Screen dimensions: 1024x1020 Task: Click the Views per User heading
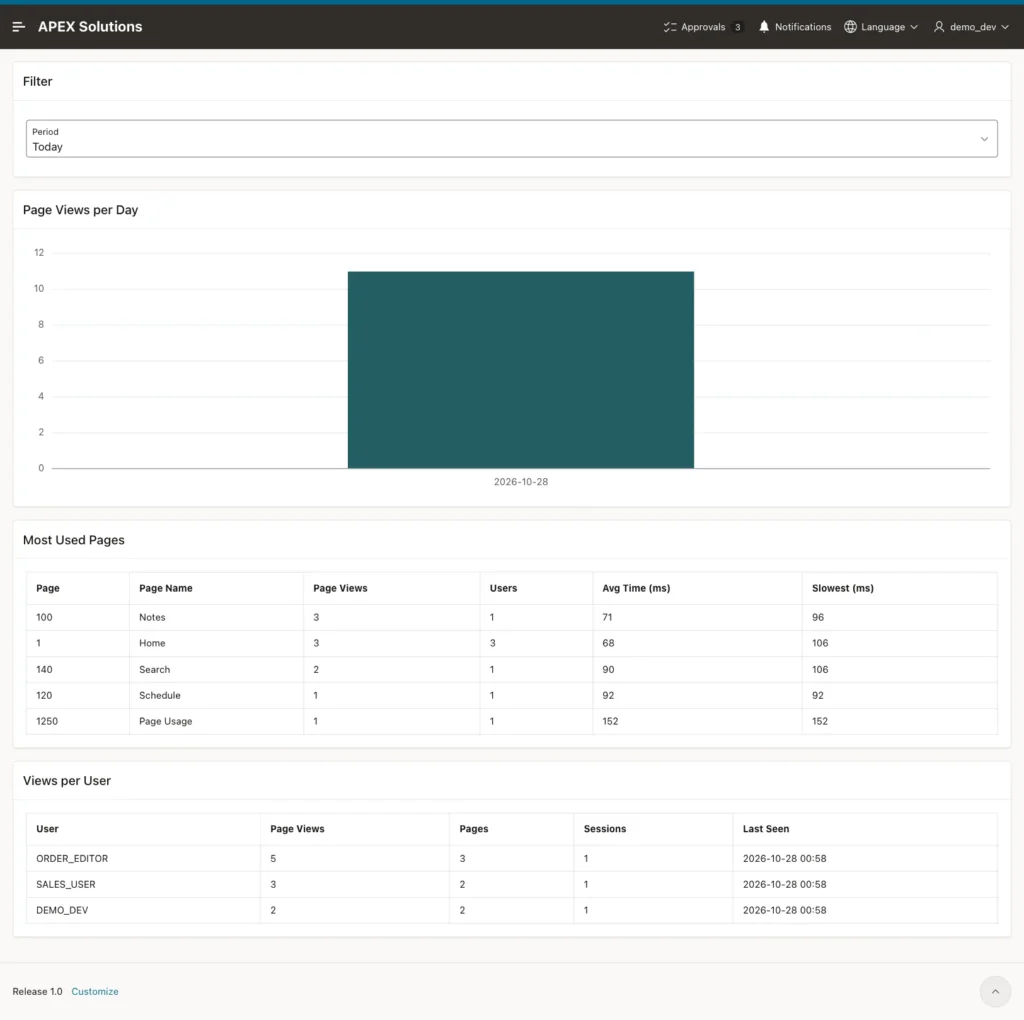pos(67,780)
